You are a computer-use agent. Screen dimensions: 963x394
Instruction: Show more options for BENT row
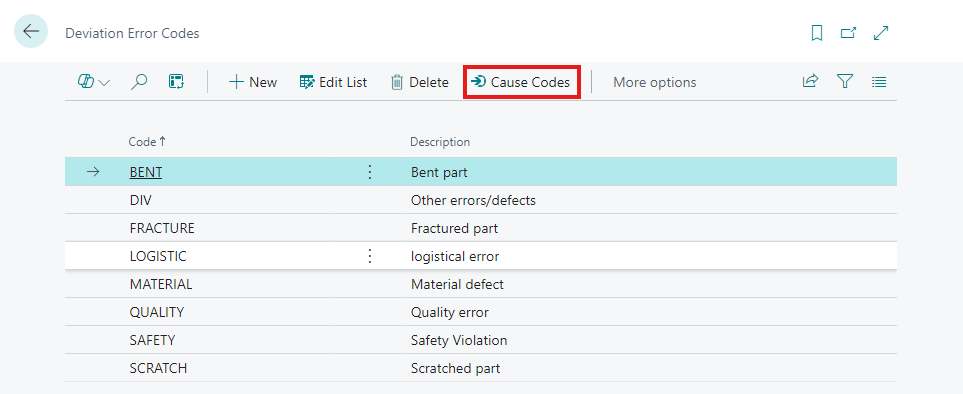(370, 172)
